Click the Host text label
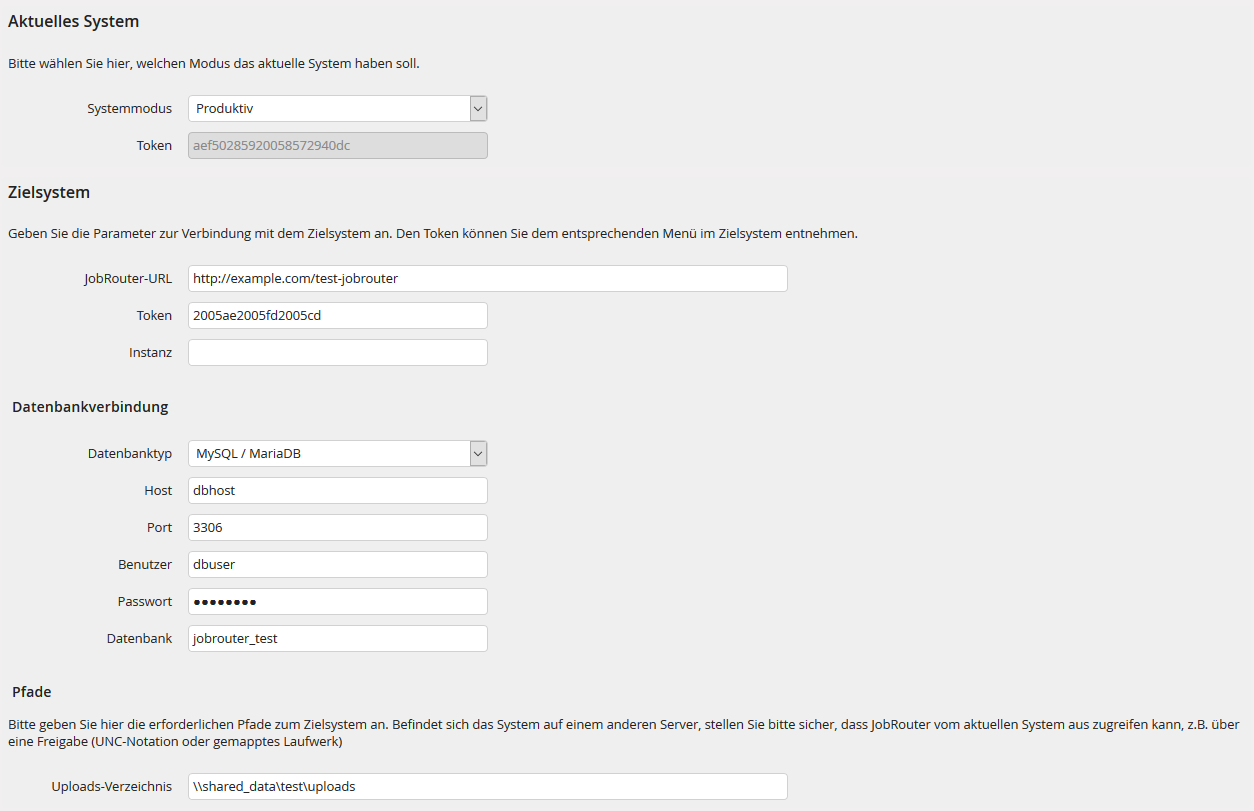Viewport: 1254px width, 811px height. pos(158,491)
